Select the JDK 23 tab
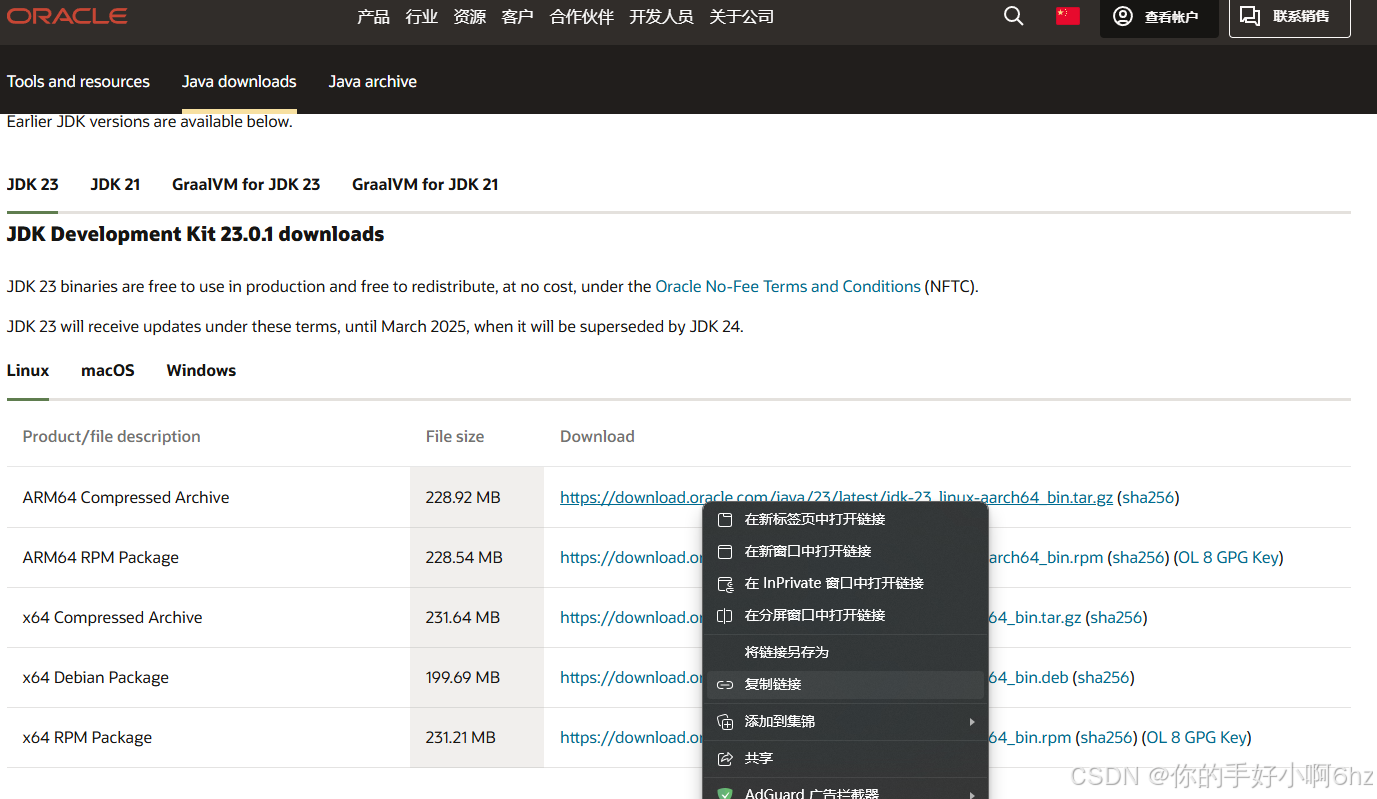Image resolution: width=1377 pixels, height=799 pixels. pyautogui.click(x=33, y=184)
